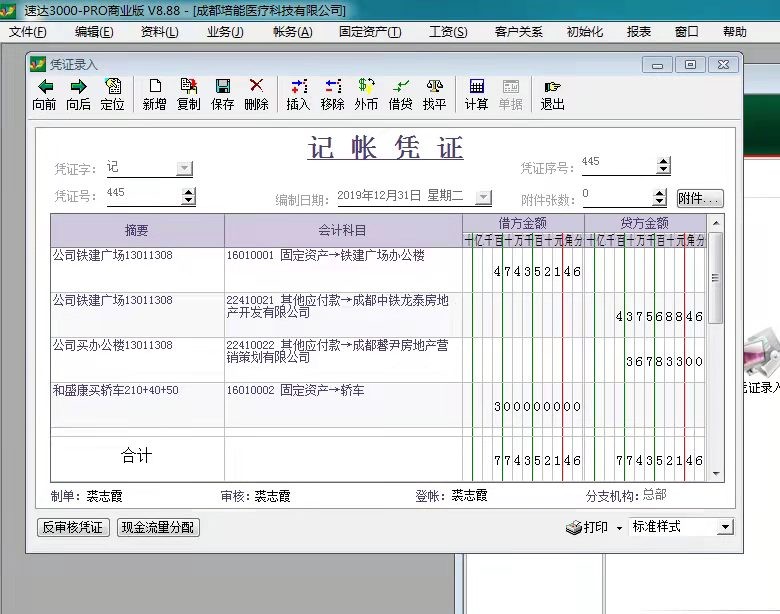
Task: Click the 向后 (next voucher) arrow icon
Action: click(78, 88)
